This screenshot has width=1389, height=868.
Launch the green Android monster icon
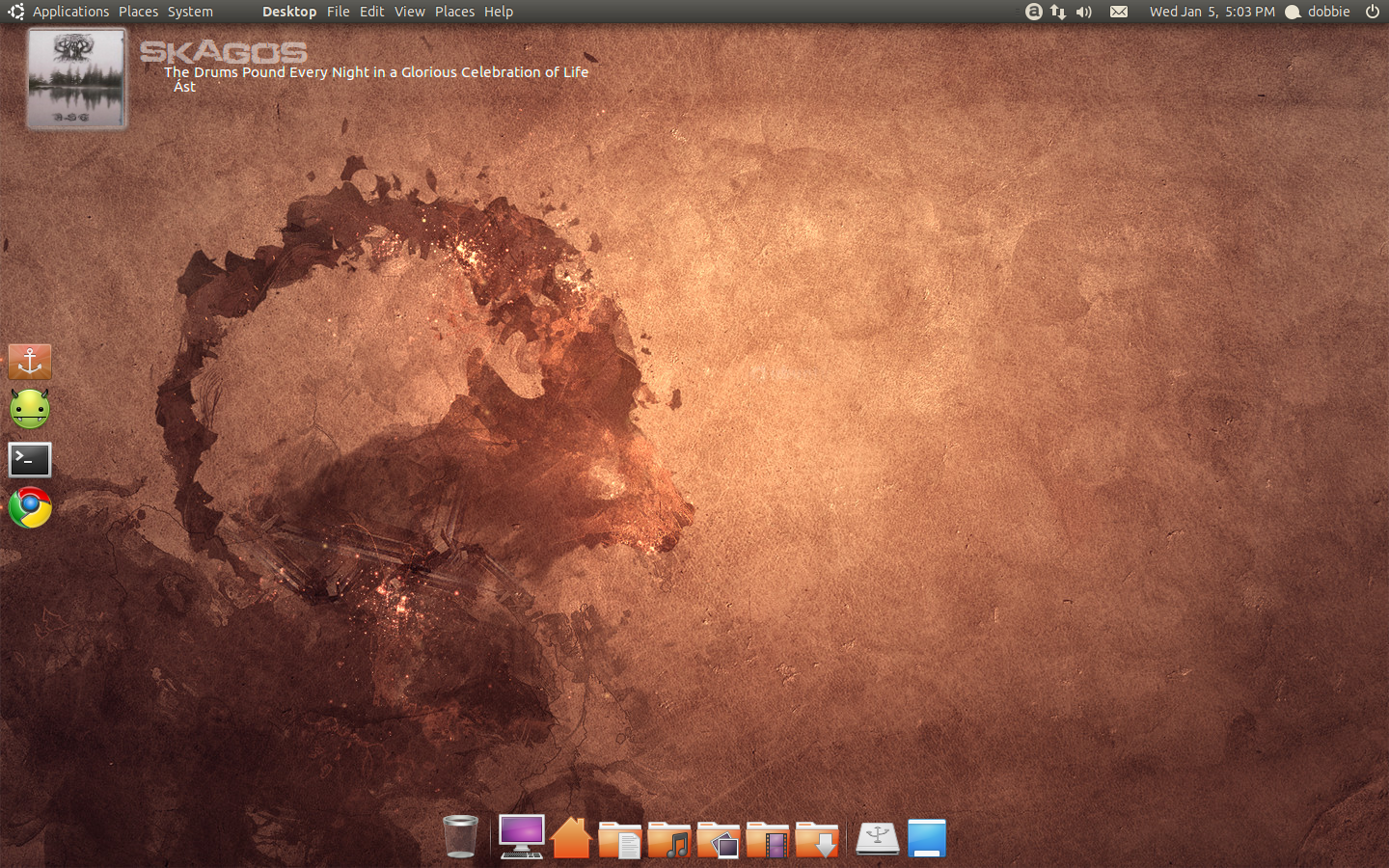tap(30, 410)
